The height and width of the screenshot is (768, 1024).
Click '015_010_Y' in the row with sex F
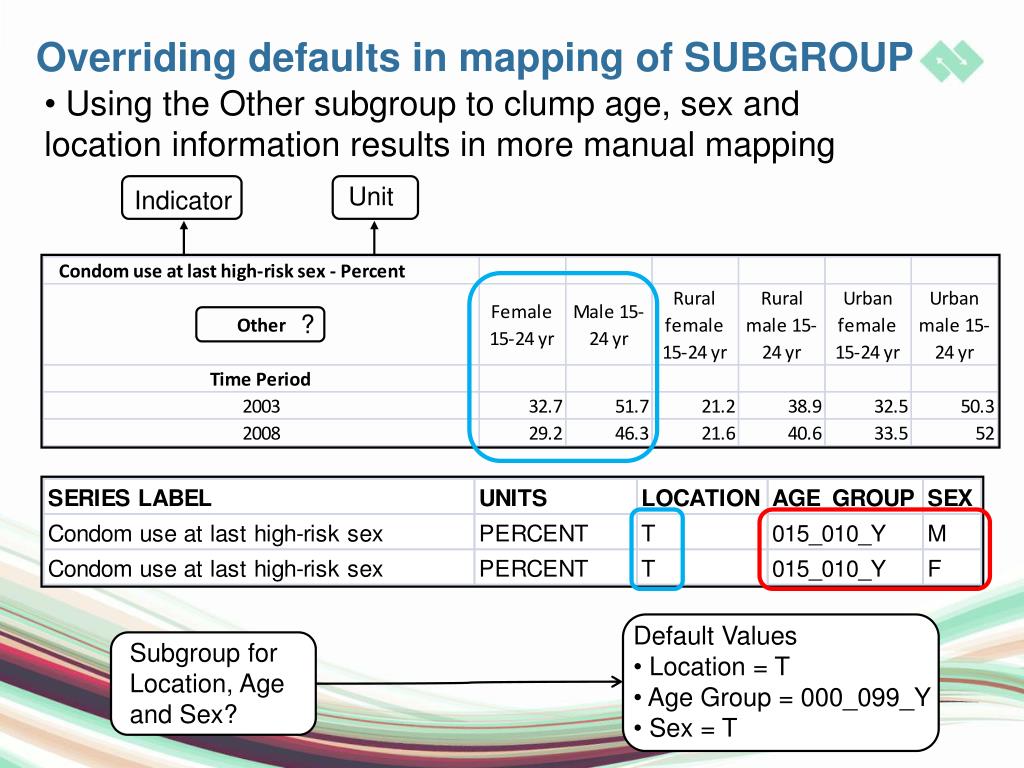coord(829,569)
